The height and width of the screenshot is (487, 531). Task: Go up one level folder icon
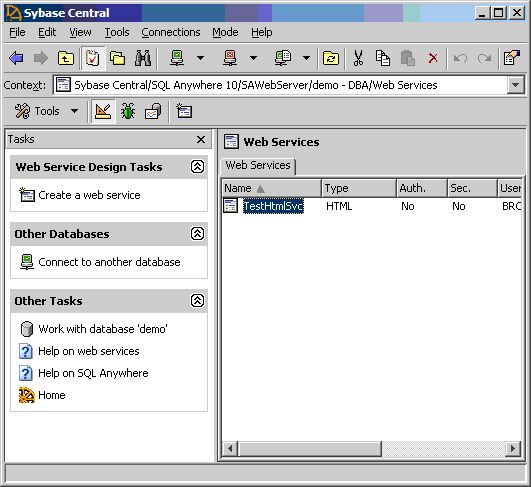66,58
